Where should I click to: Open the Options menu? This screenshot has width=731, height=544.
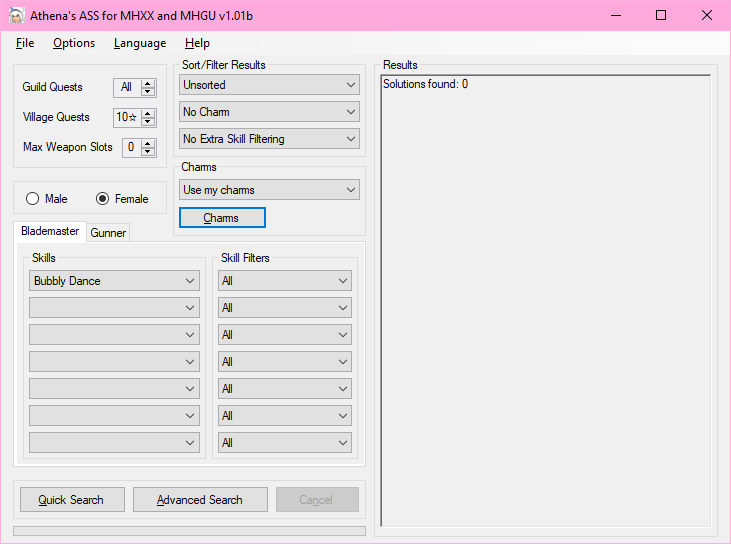(x=74, y=43)
